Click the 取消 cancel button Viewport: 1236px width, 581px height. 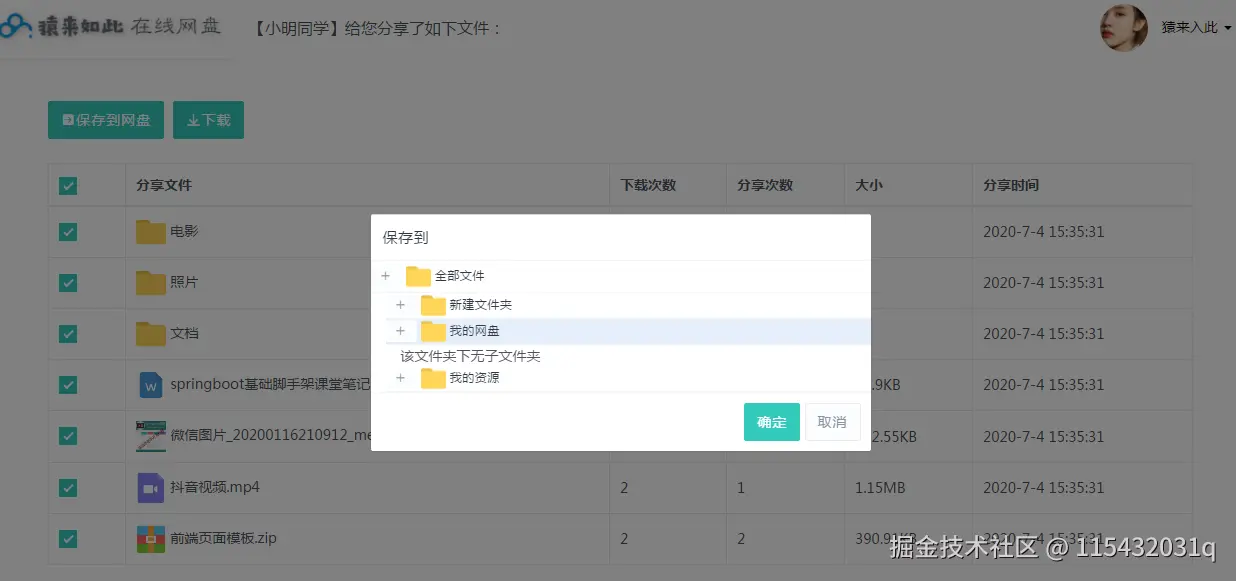pyautogui.click(x=832, y=422)
